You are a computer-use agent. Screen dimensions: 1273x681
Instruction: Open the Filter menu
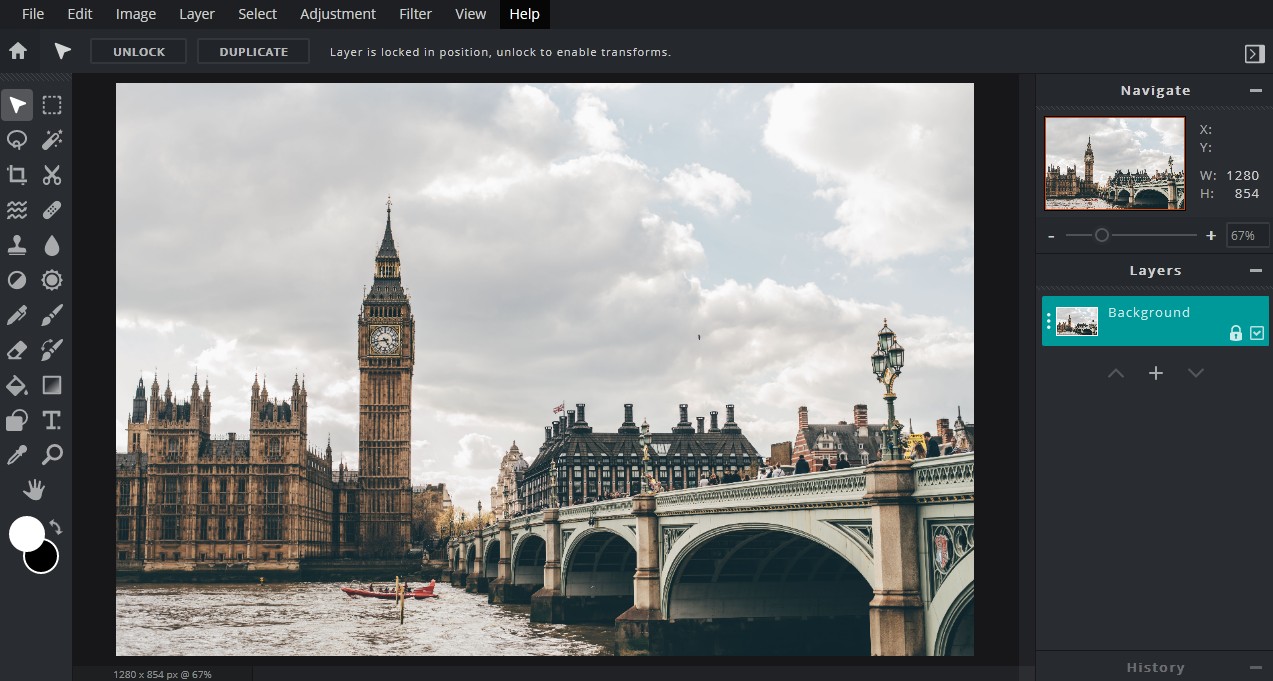[x=415, y=14]
